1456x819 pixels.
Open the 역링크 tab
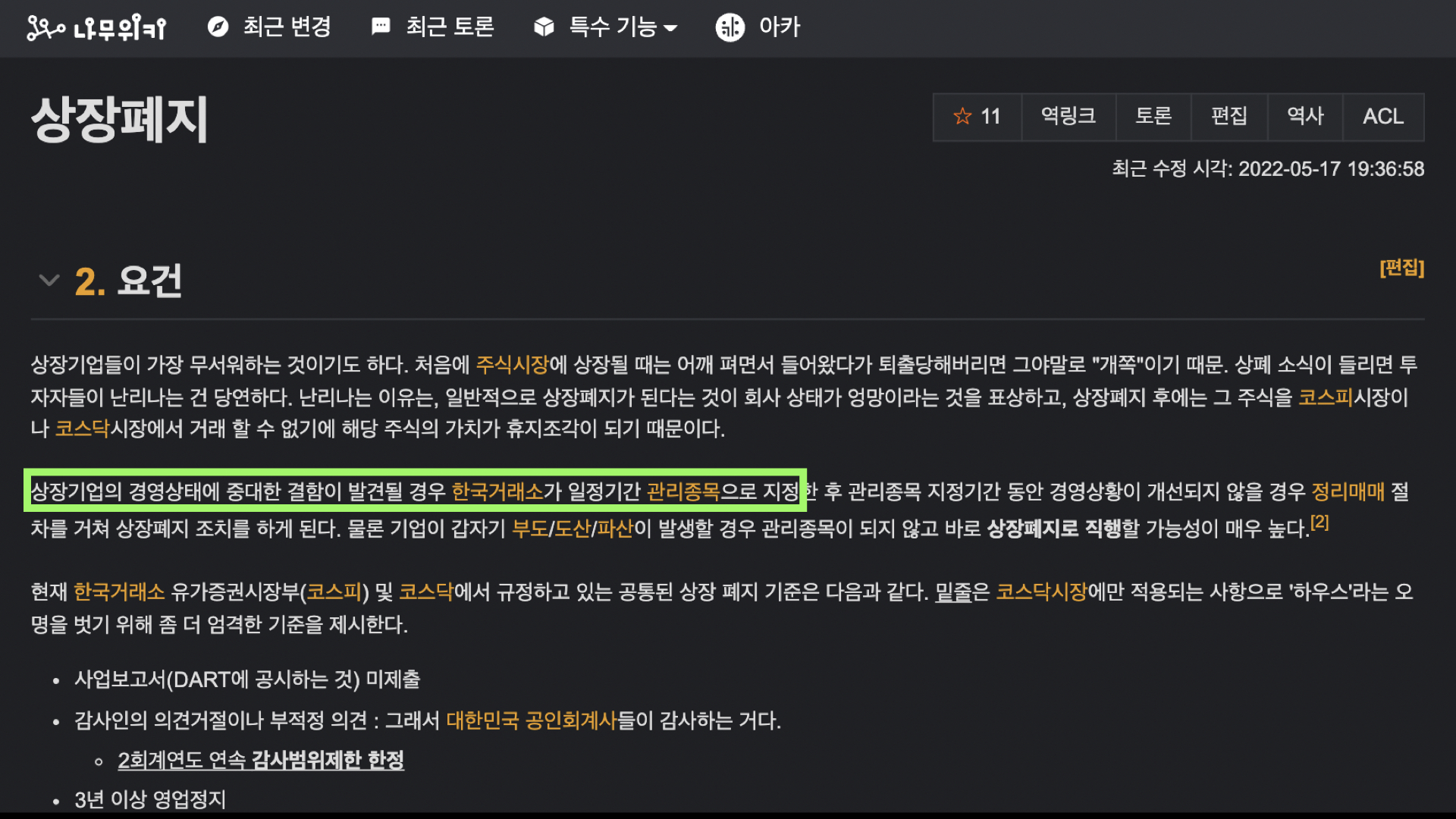pyautogui.click(x=1068, y=116)
